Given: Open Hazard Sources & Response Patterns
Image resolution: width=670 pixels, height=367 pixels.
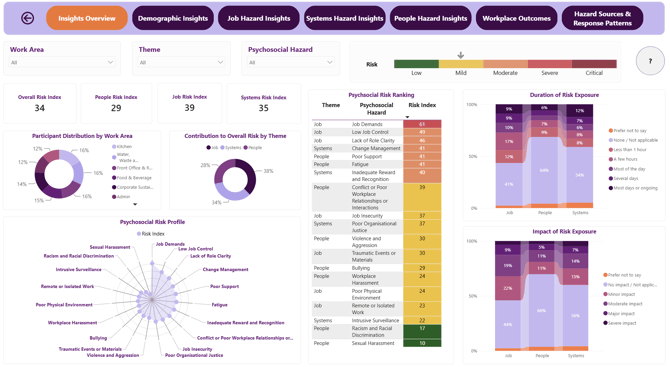Looking at the screenshot, I should [602, 18].
